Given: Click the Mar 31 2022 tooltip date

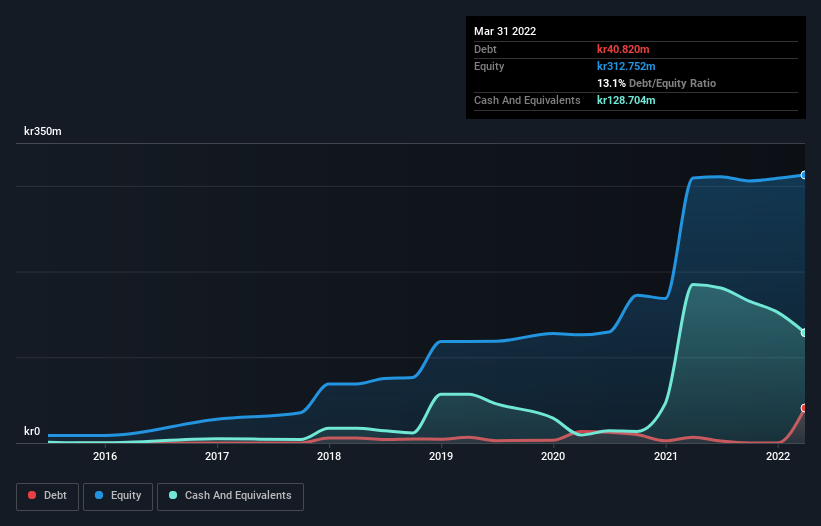Looking at the screenshot, I should [x=505, y=31].
